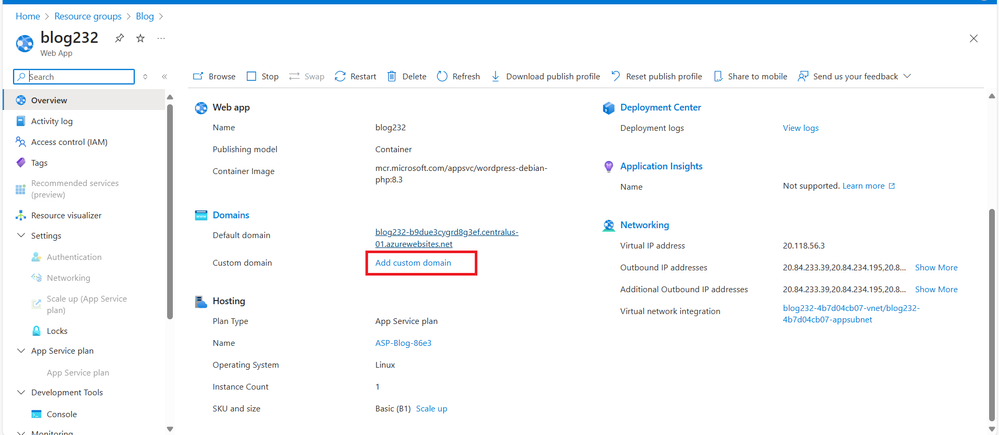This screenshot has width=999, height=435.
Task: Open the virtual network integration vnet link
Action: (851, 314)
